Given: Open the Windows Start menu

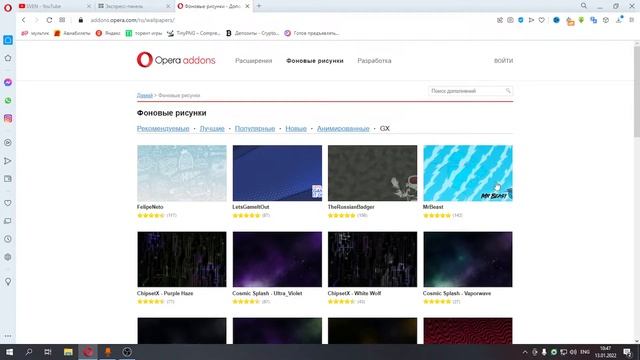Looking at the screenshot, I should [9, 352].
